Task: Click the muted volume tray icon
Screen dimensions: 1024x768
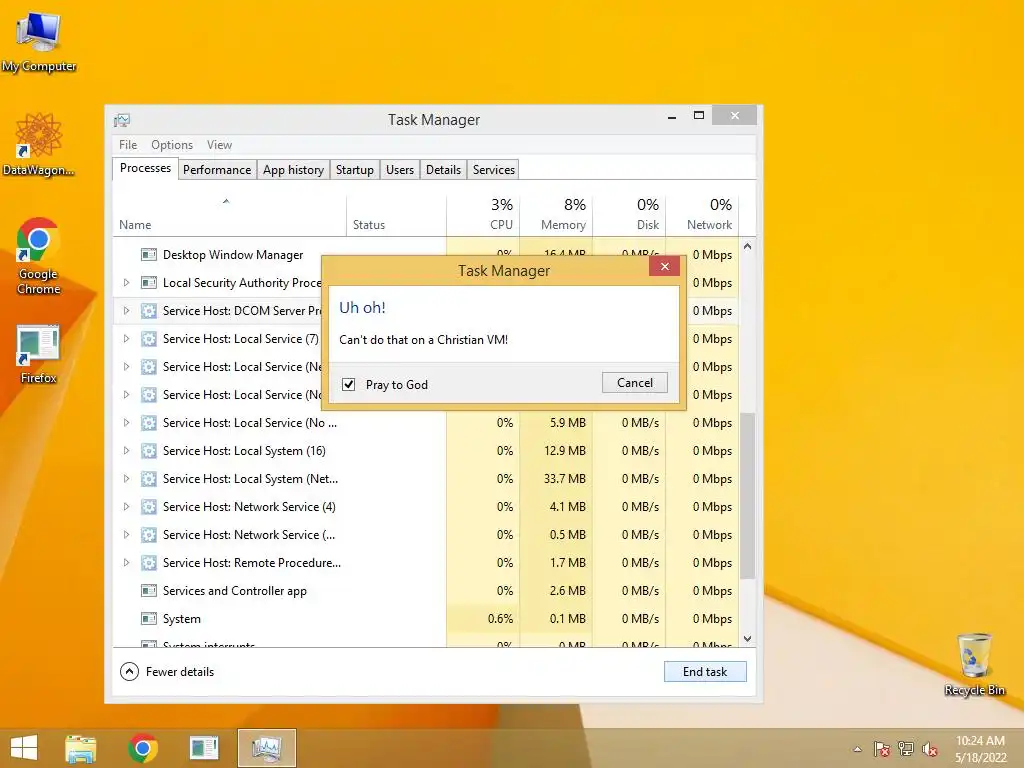Action: point(930,749)
